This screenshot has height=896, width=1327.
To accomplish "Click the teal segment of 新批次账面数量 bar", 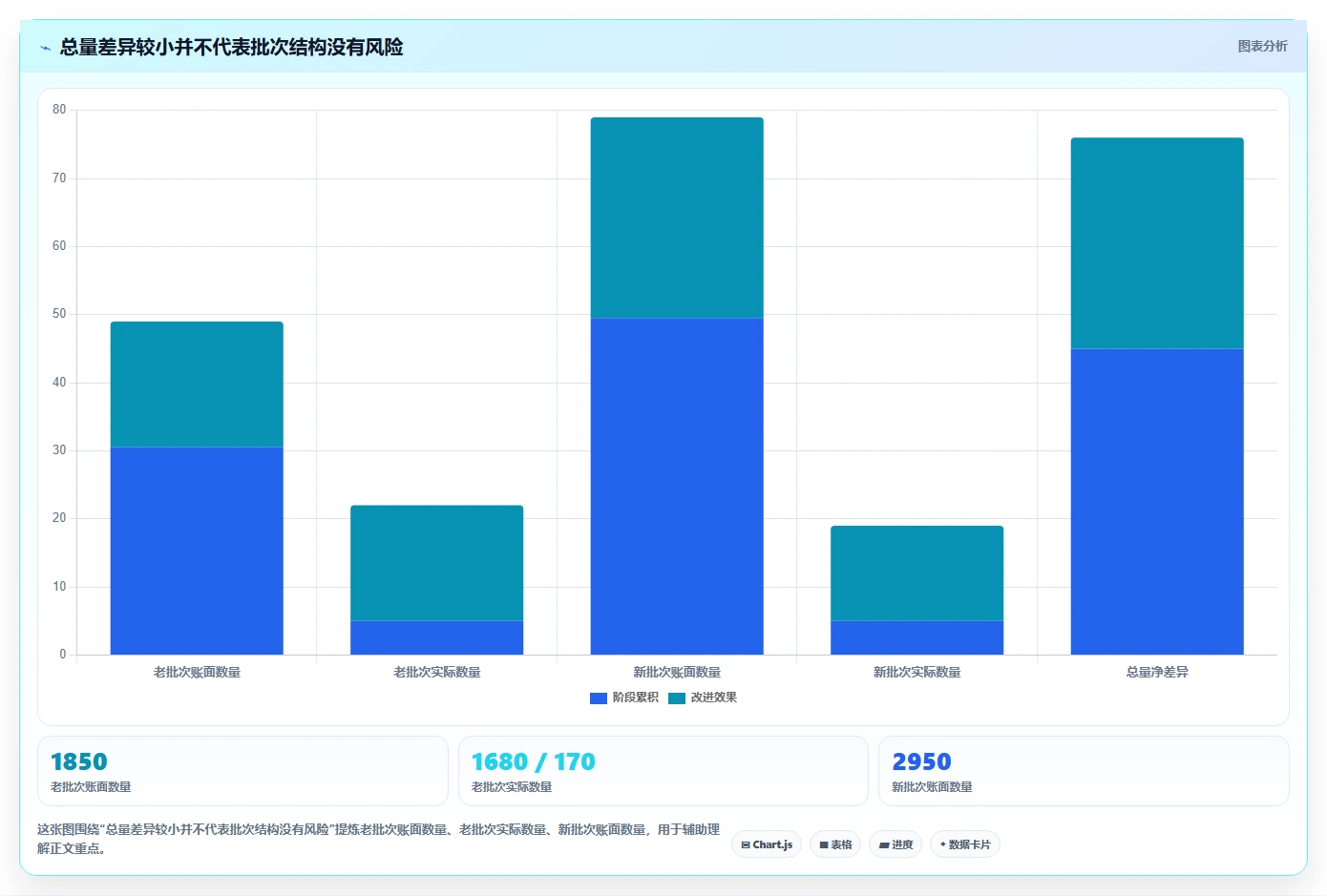I will coord(677,218).
